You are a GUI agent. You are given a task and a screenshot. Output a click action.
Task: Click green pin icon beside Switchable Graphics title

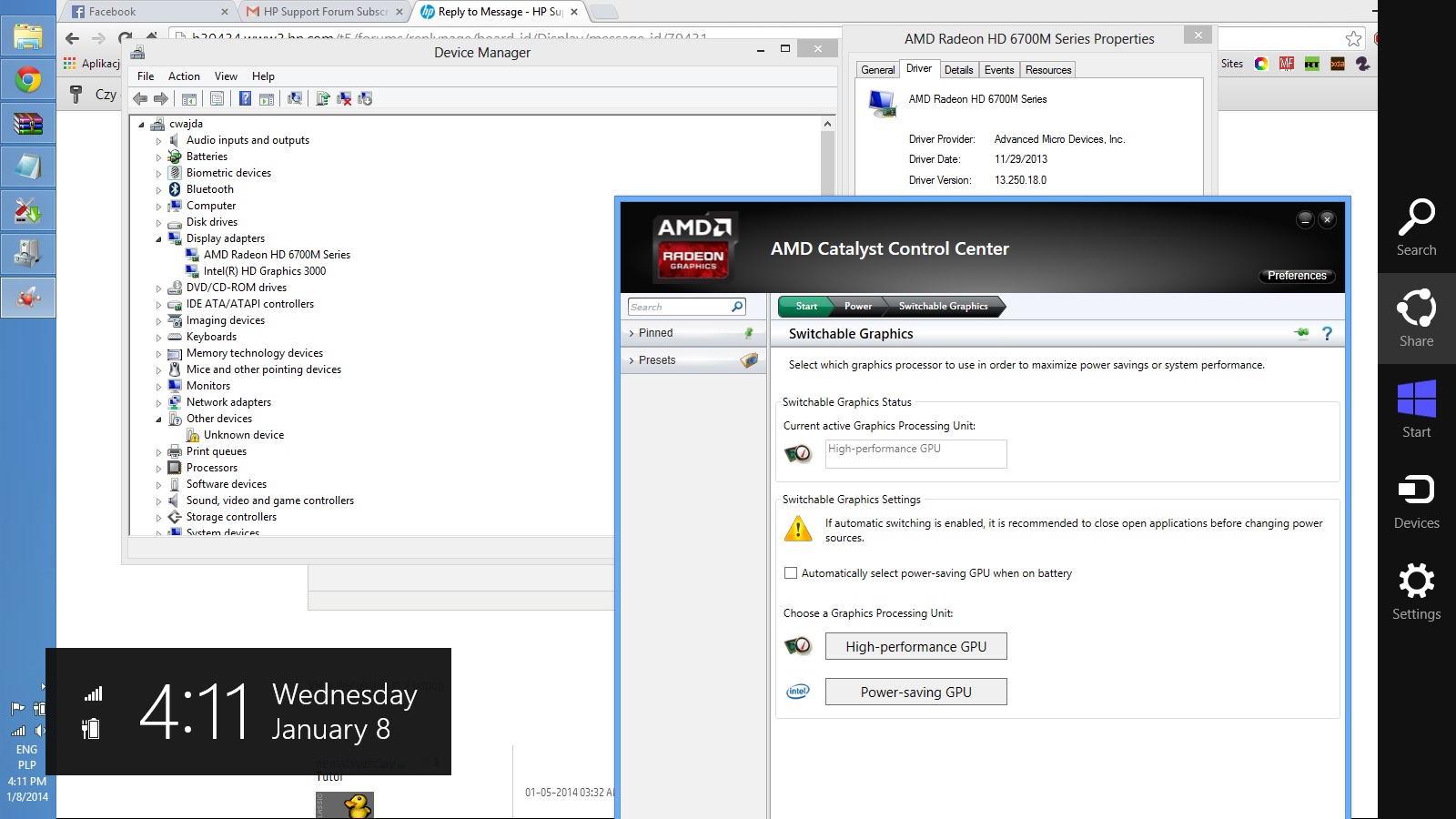[1301, 333]
